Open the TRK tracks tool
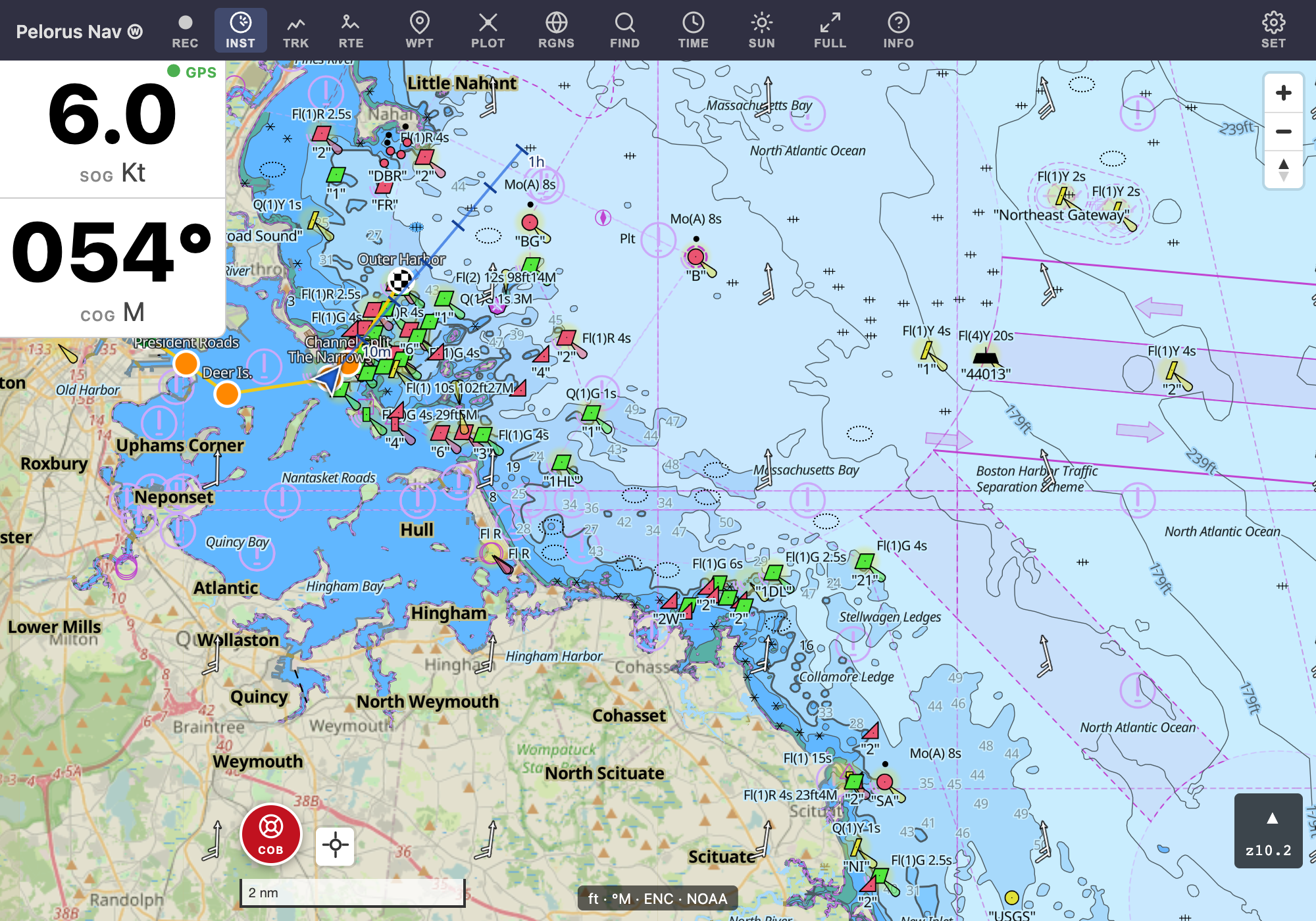1316x921 pixels. coord(295,30)
